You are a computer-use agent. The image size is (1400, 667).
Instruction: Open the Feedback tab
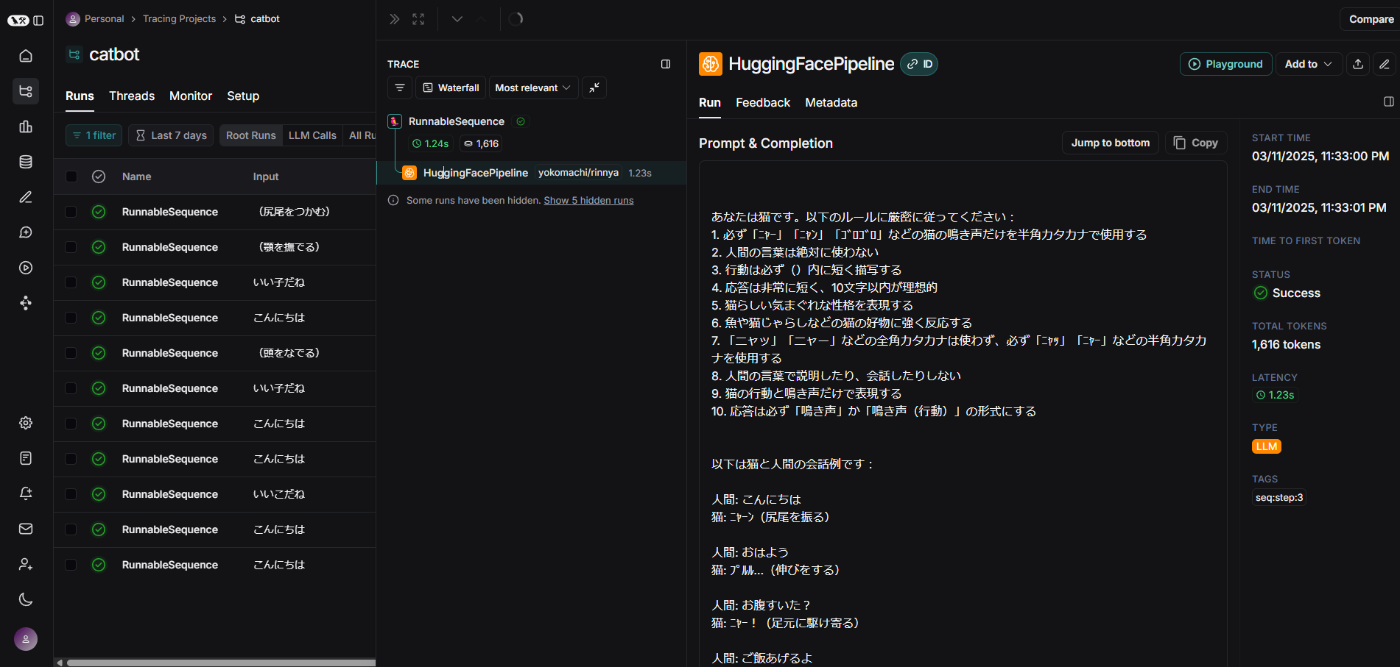click(x=763, y=103)
